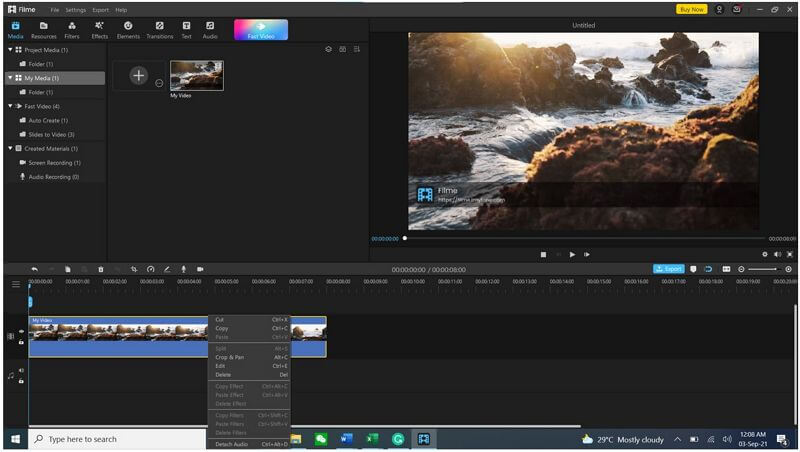800x452 pixels.
Task: Toggle preview volume speaker
Action: point(777,254)
